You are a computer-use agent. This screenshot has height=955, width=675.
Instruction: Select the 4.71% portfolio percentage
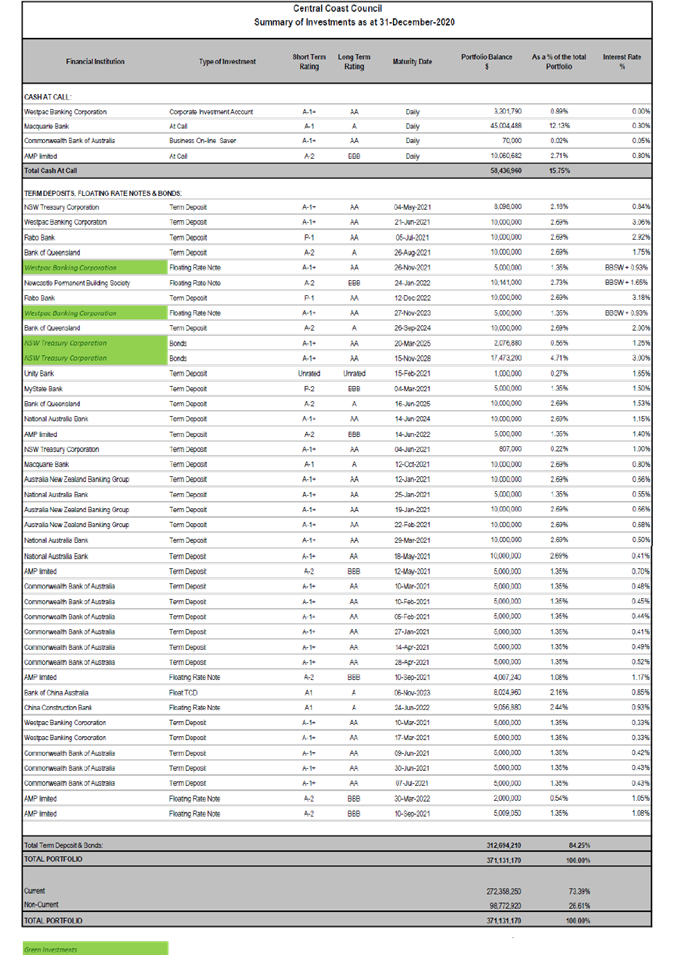point(559,358)
